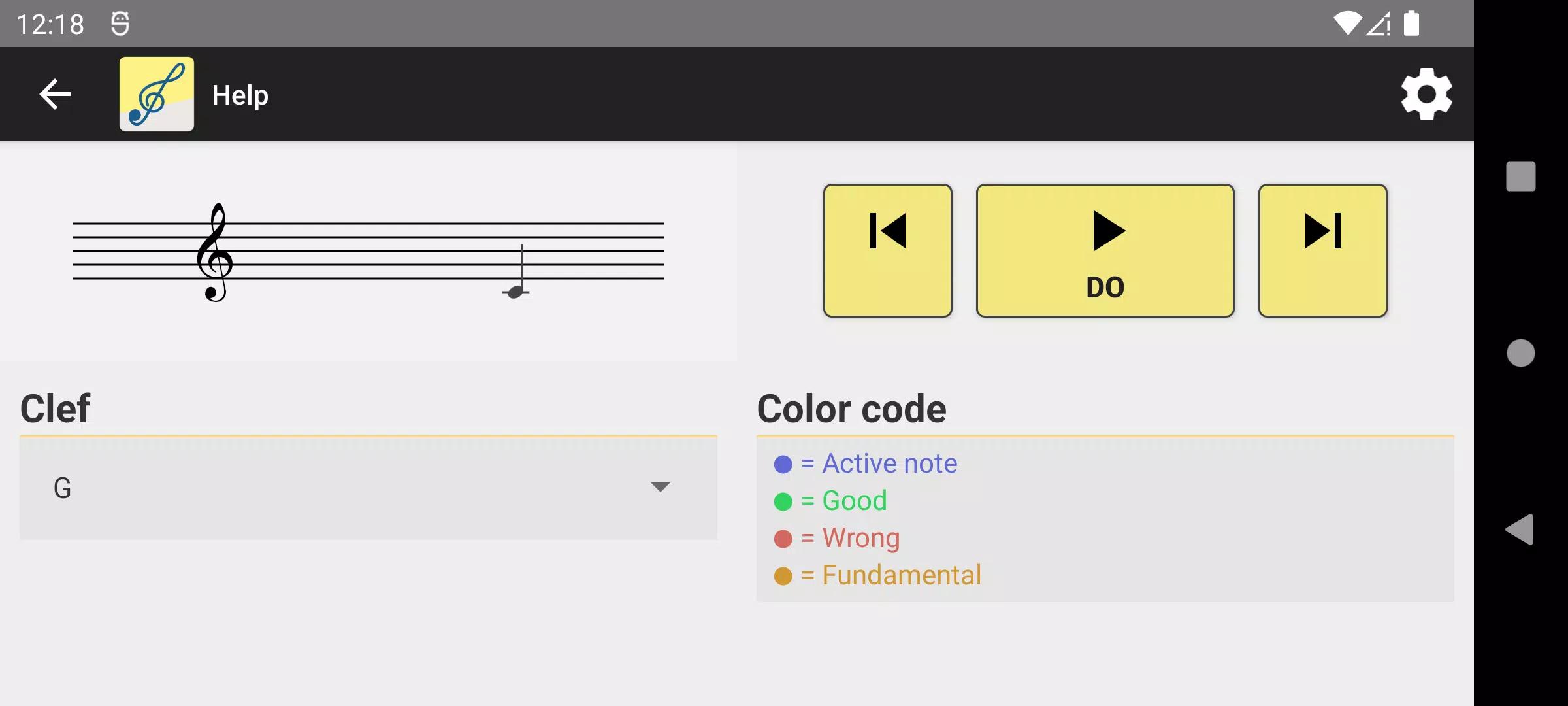Select the Clef dropdown arrow

(660, 487)
